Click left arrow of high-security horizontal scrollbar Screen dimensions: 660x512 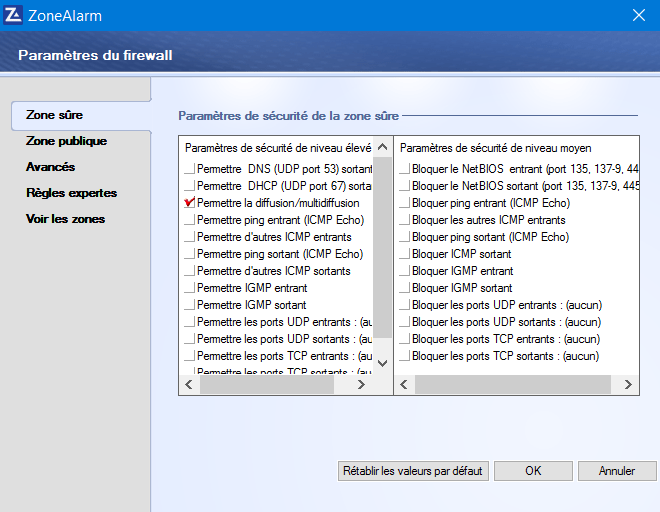click(189, 384)
